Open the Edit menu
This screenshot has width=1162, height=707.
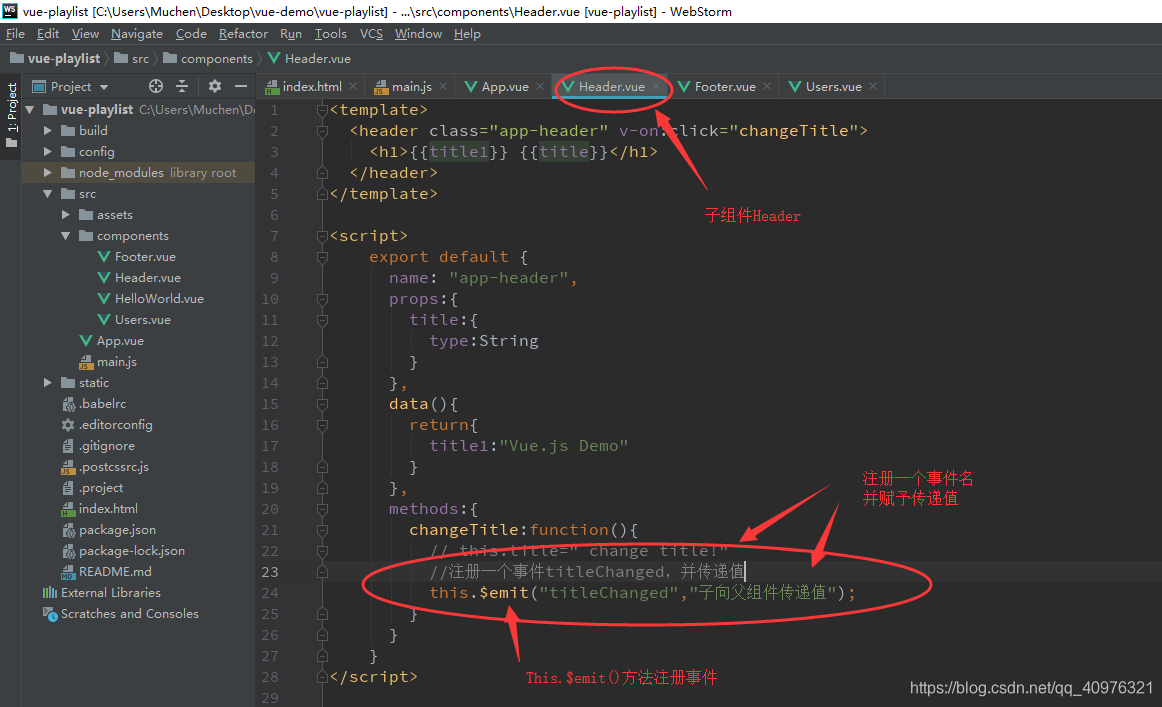[48, 33]
